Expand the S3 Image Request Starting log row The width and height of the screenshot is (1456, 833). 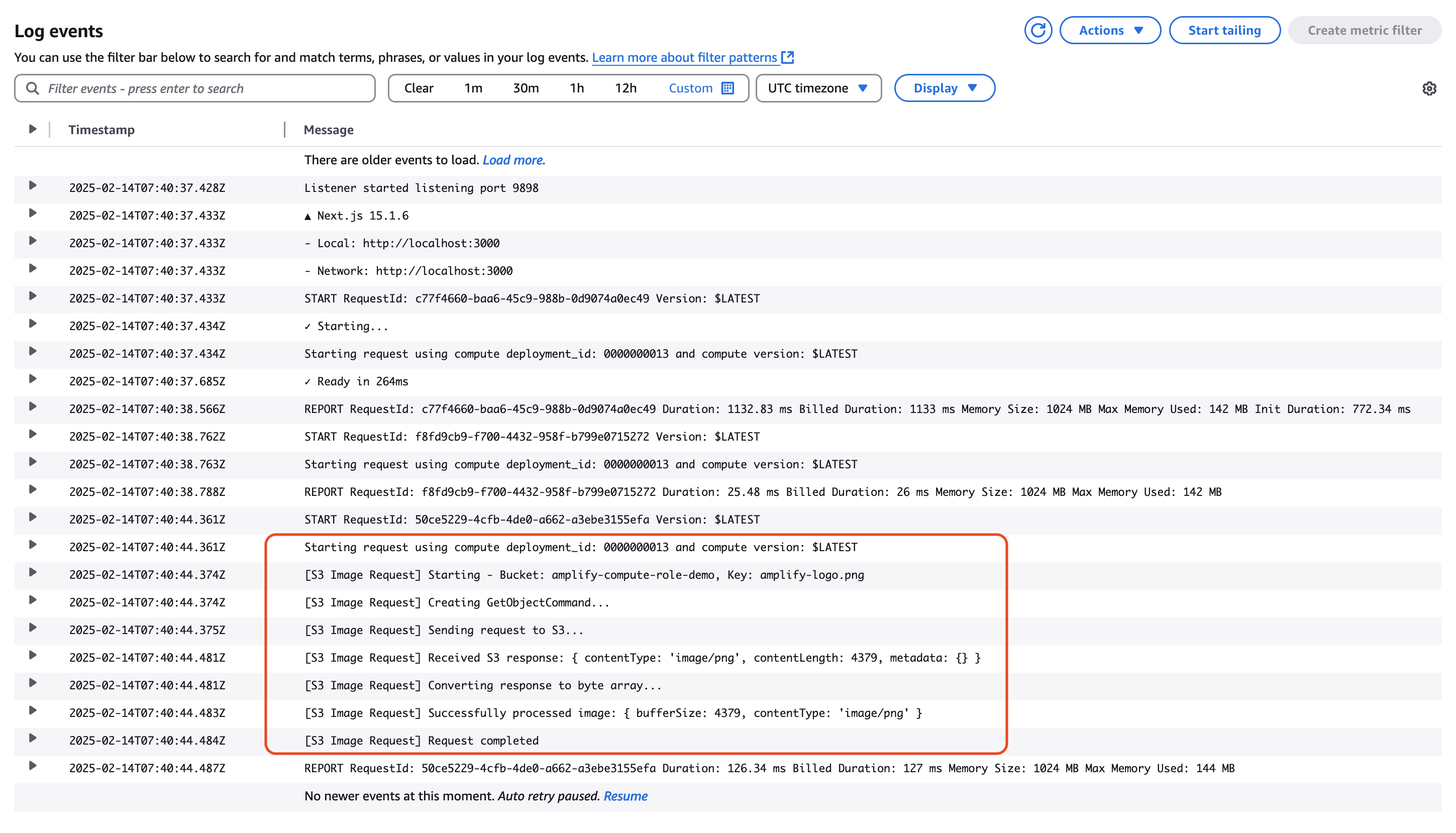(x=33, y=572)
